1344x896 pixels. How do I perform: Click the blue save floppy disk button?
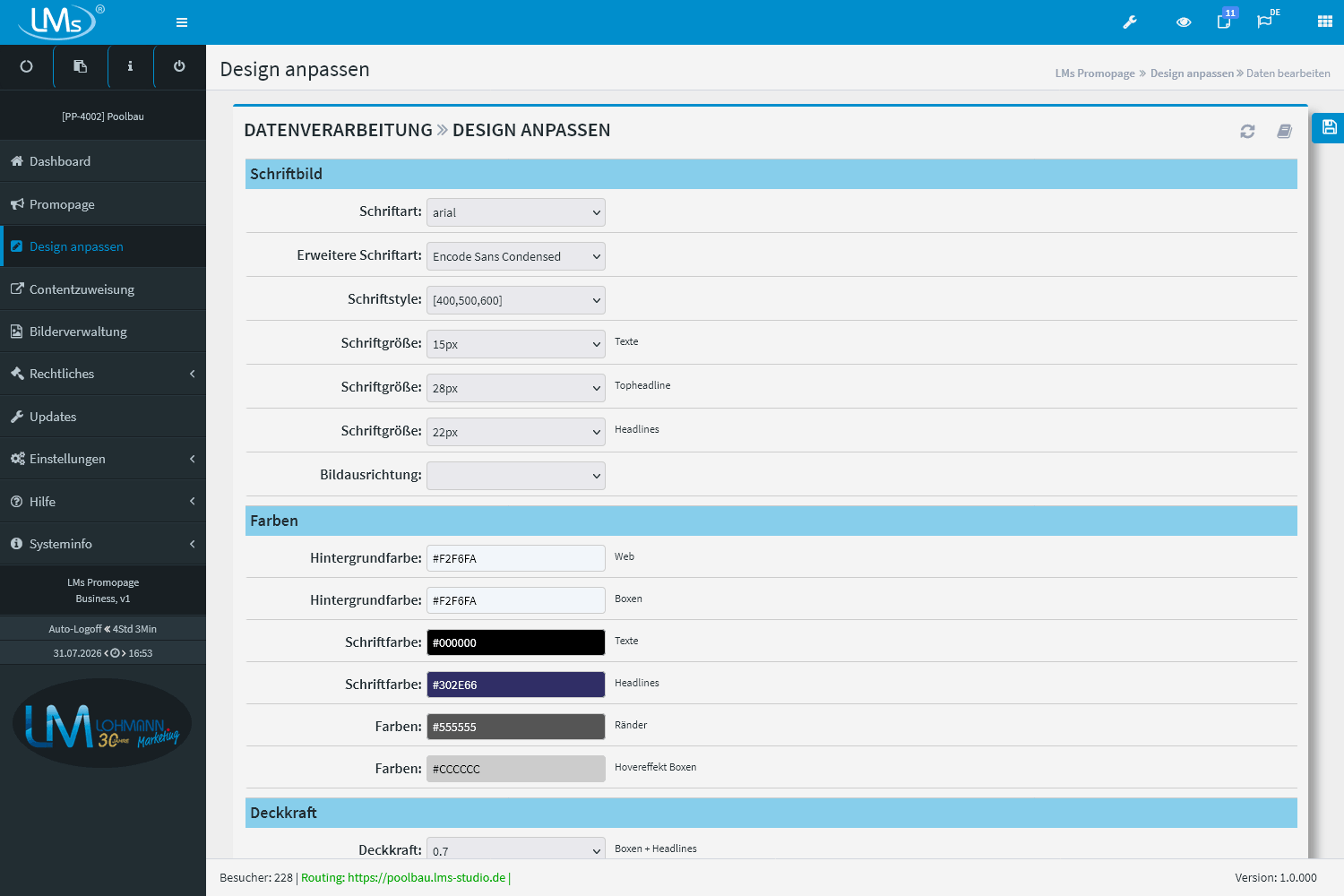point(1329,127)
